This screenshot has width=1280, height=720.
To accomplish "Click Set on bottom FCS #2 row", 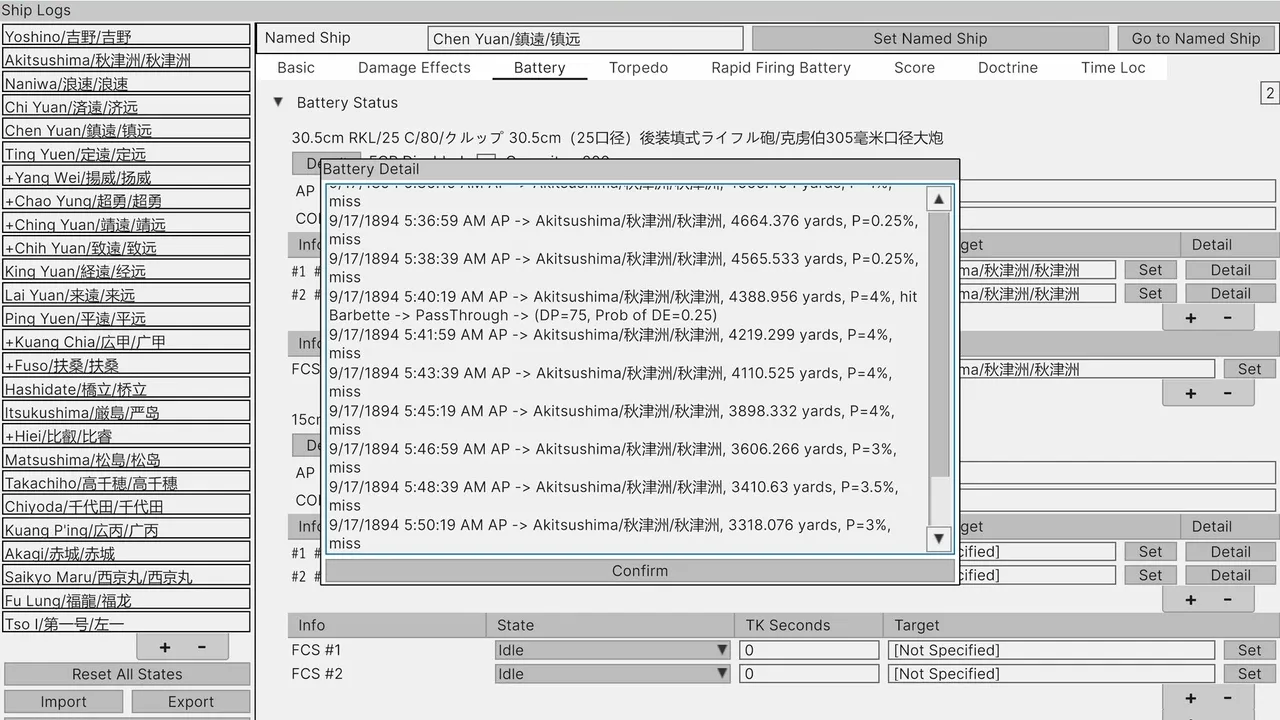I will (x=1250, y=674).
